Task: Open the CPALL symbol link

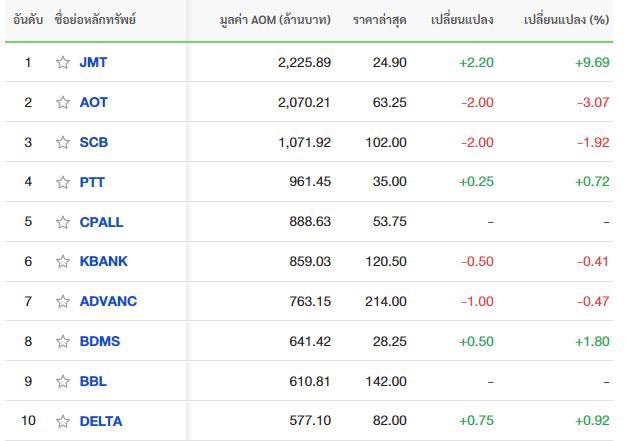Action: pos(102,222)
